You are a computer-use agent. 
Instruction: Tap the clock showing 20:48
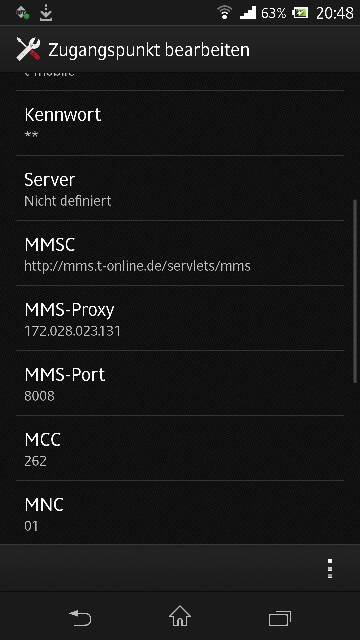(335, 13)
